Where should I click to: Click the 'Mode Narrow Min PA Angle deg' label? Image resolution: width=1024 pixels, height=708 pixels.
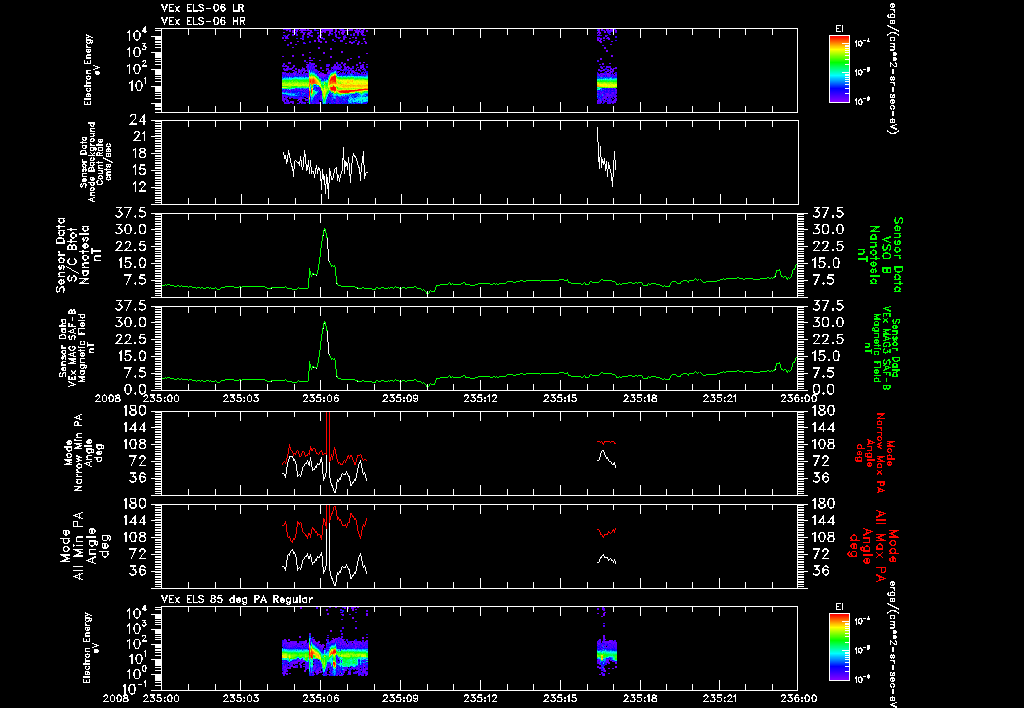point(83,452)
